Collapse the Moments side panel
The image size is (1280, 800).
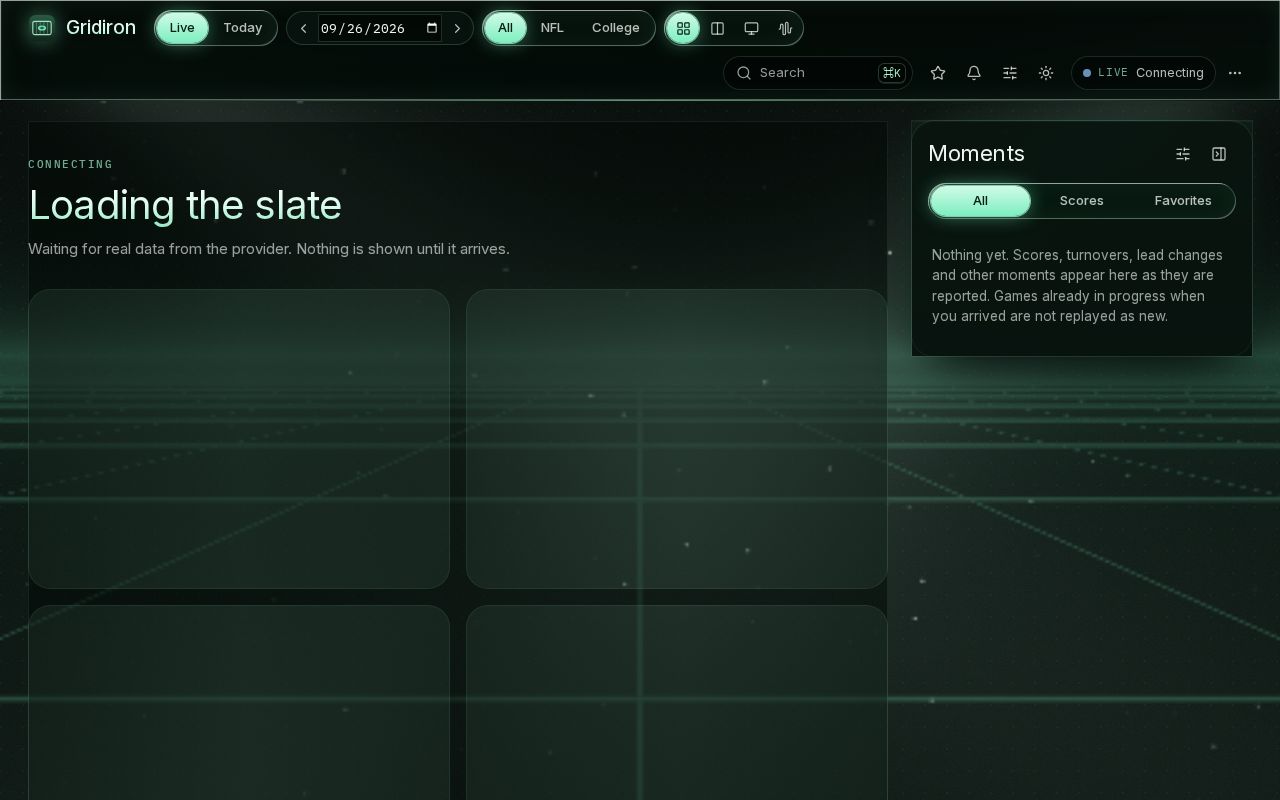coord(1219,154)
